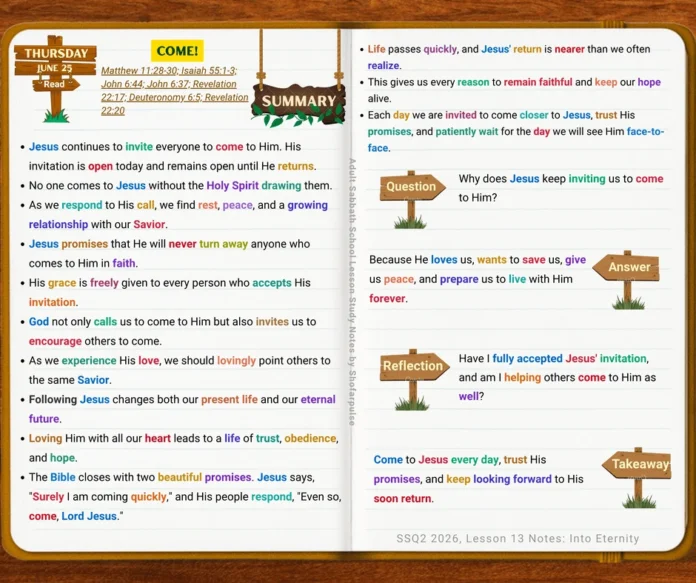Click the red word 'forever' in the answer
The image size is (696, 583).
387,298
